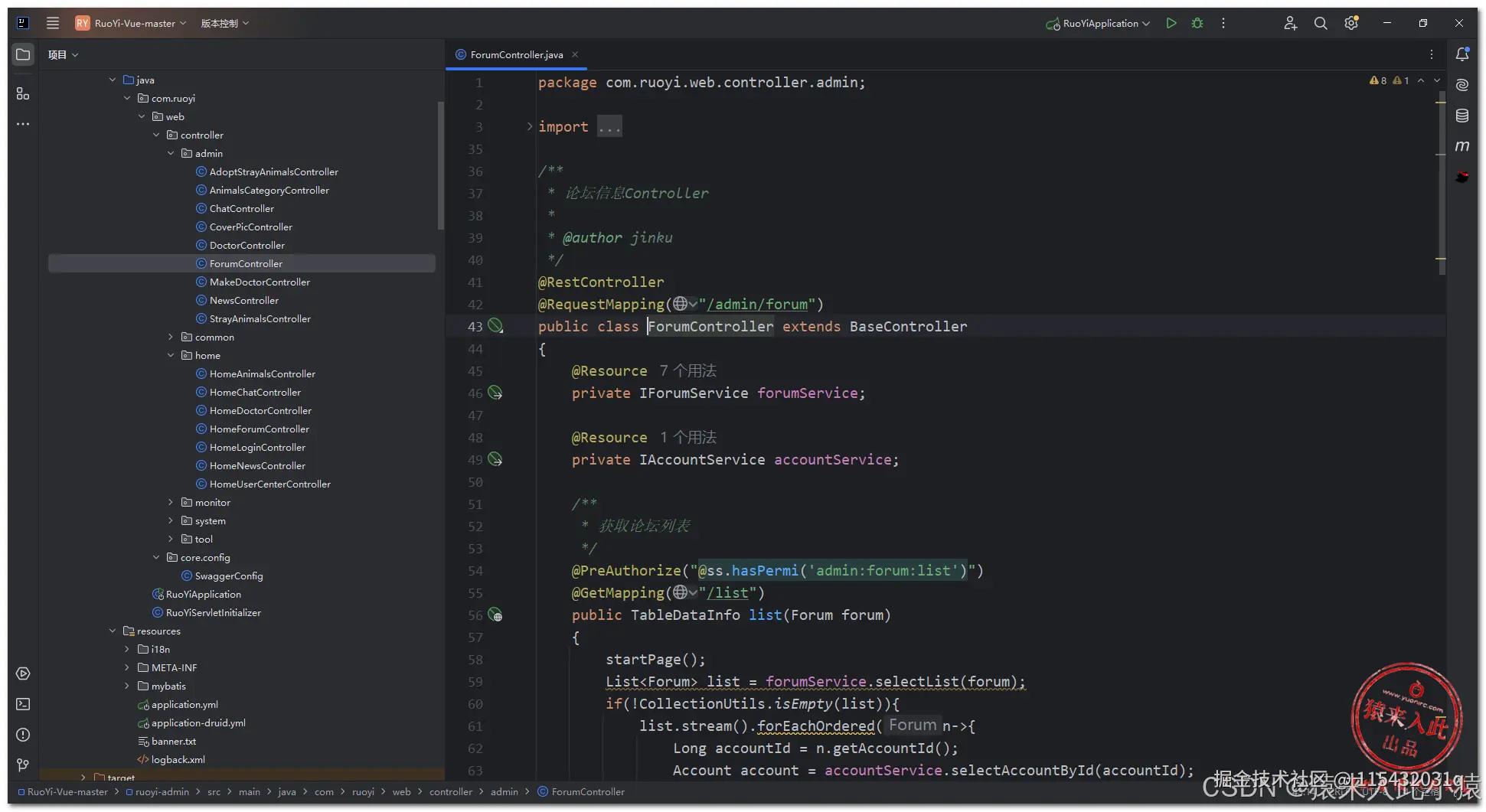Select the ForumController.java editor tab
The image size is (1486, 812).
click(516, 54)
